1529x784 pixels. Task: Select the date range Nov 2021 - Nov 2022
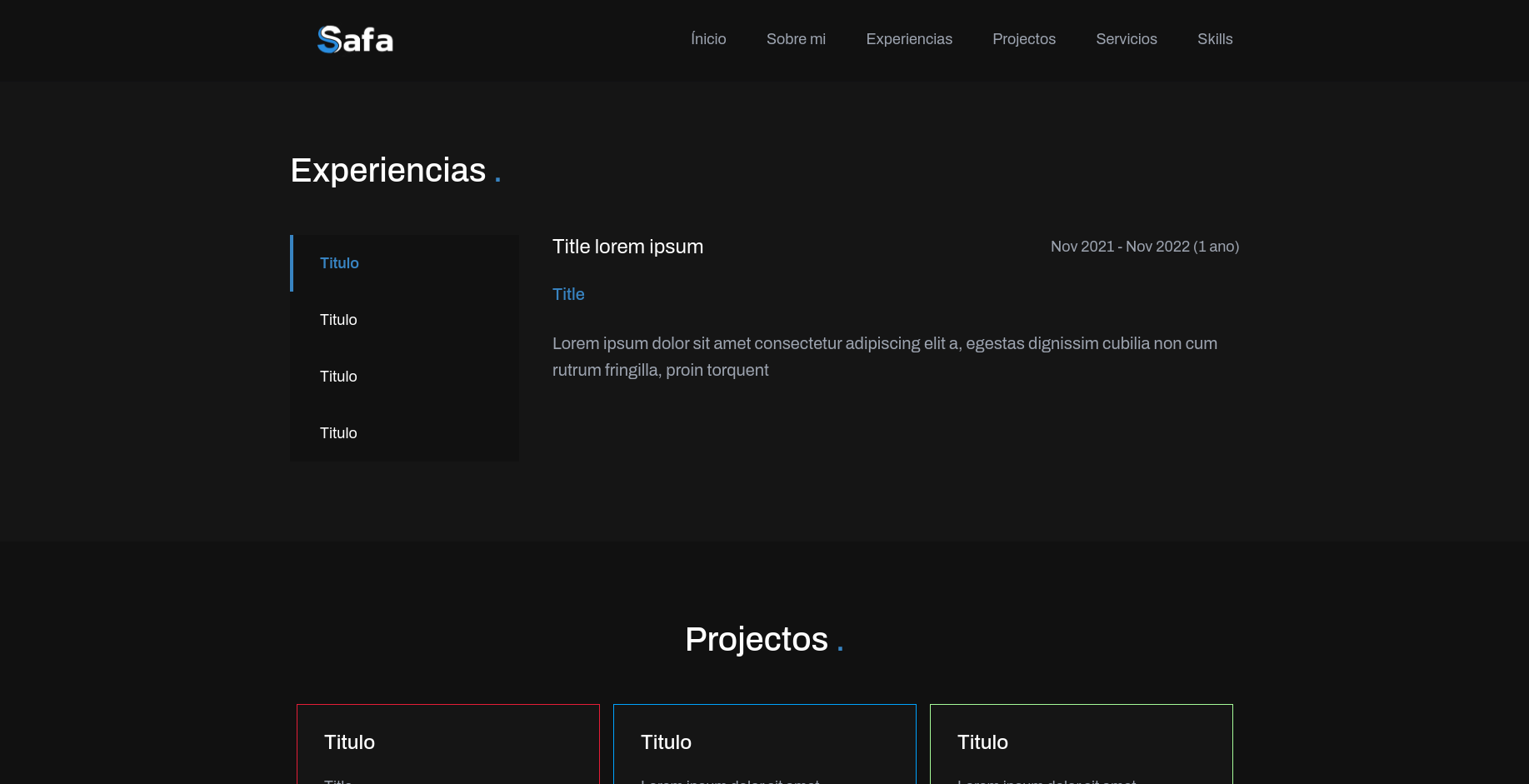coord(1145,247)
